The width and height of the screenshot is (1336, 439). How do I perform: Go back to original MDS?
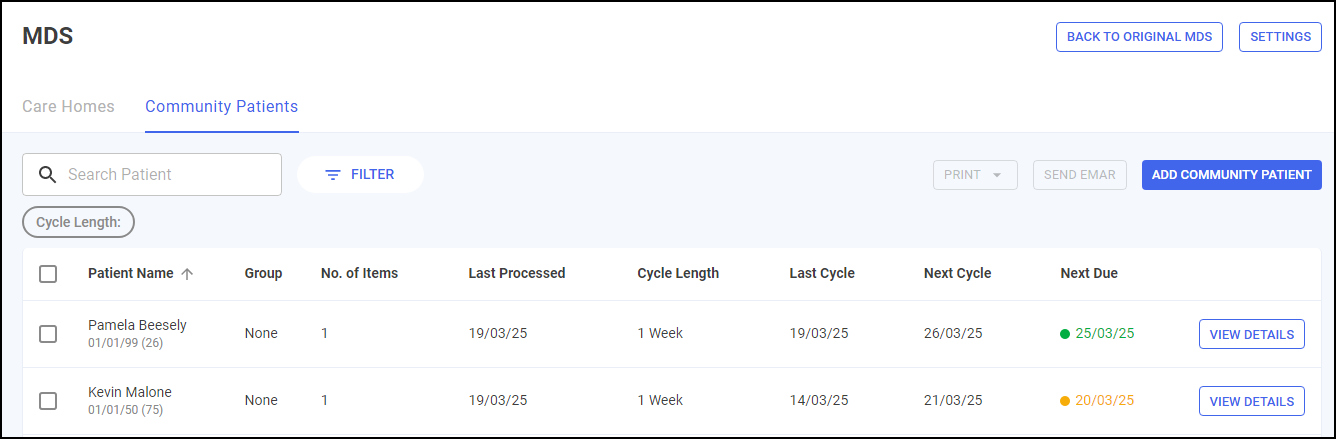tap(1139, 37)
